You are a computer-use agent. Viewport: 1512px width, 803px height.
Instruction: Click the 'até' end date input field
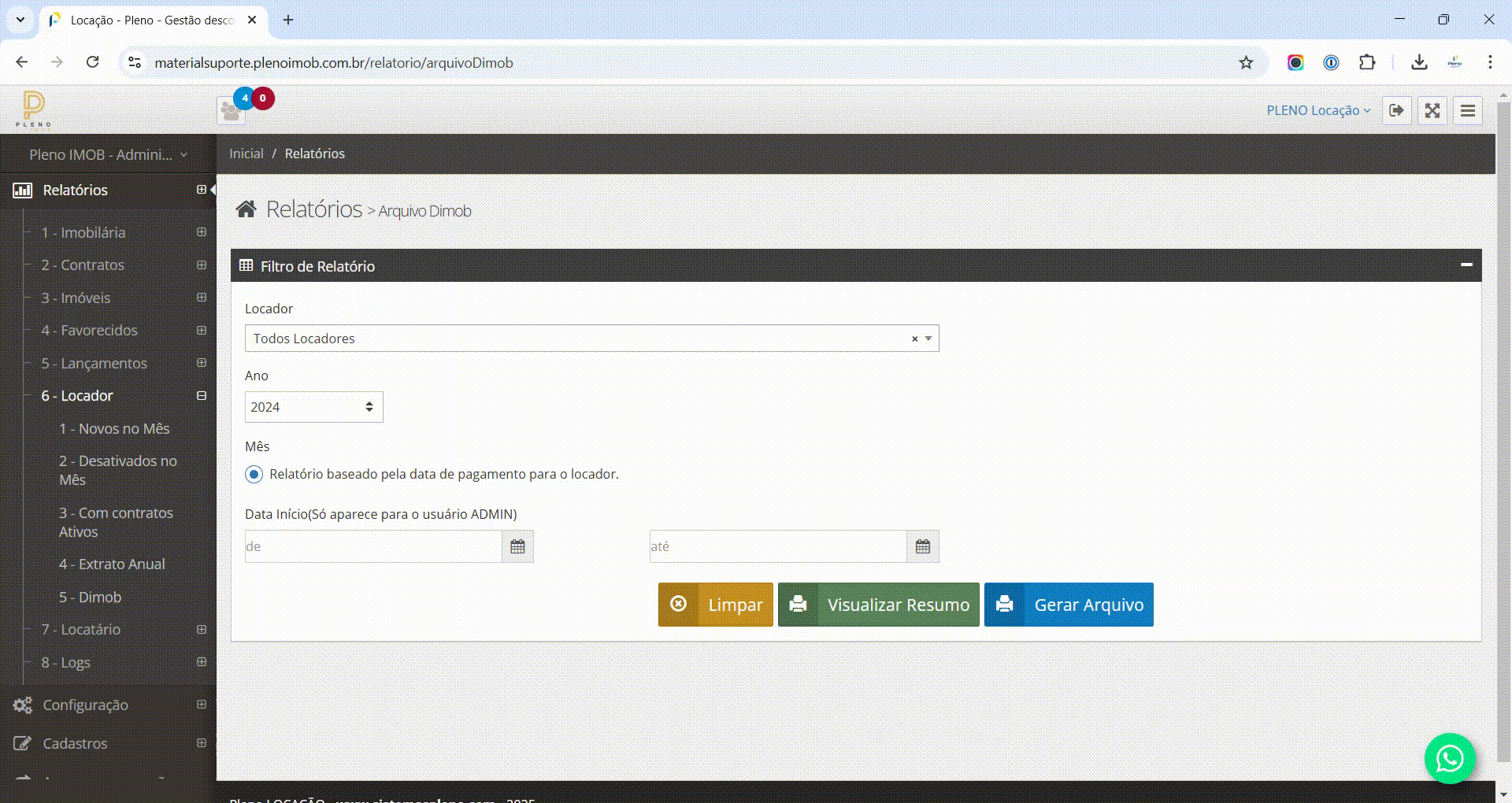[778, 546]
